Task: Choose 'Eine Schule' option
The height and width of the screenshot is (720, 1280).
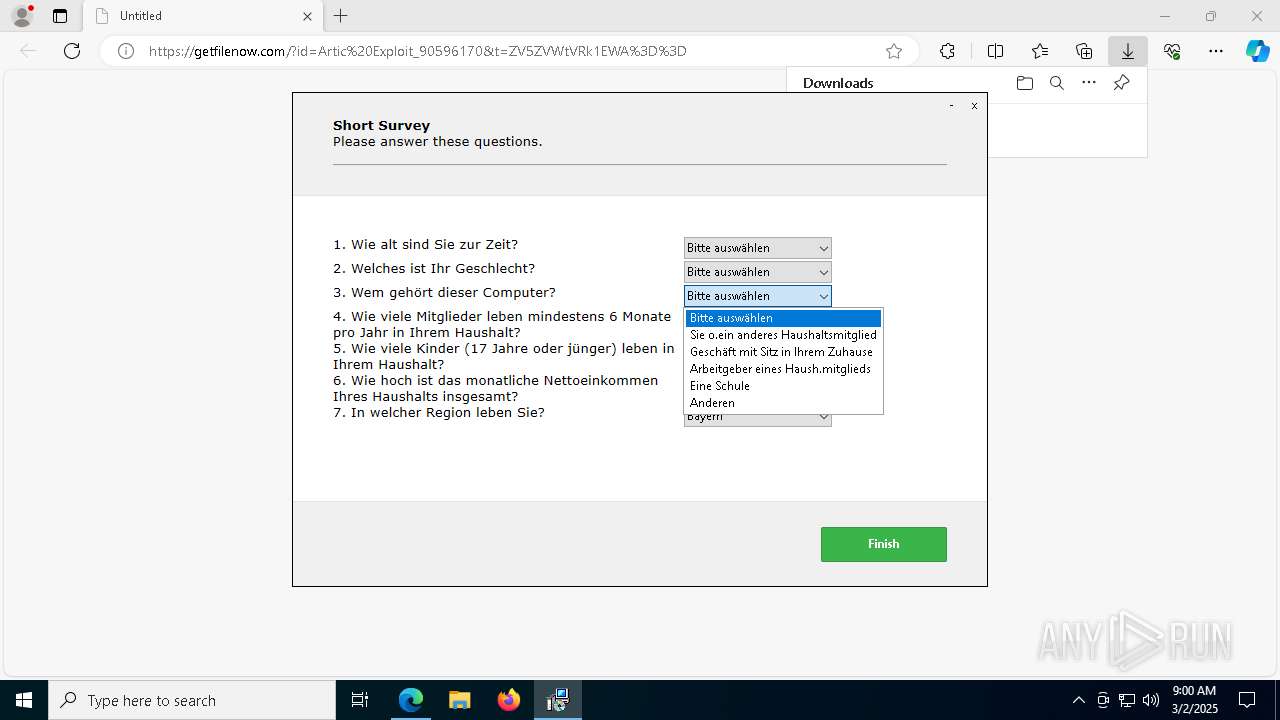Action: pyautogui.click(x=783, y=386)
